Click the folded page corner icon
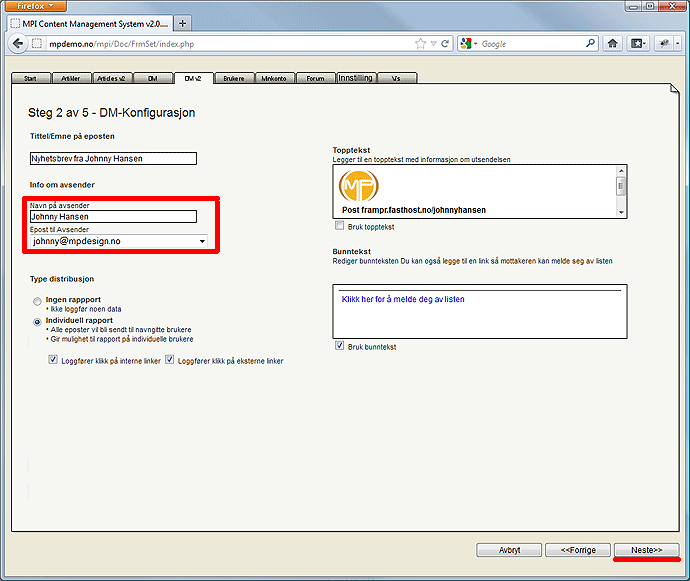The height and width of the screenshot is (581, 690). coord(674,89)
